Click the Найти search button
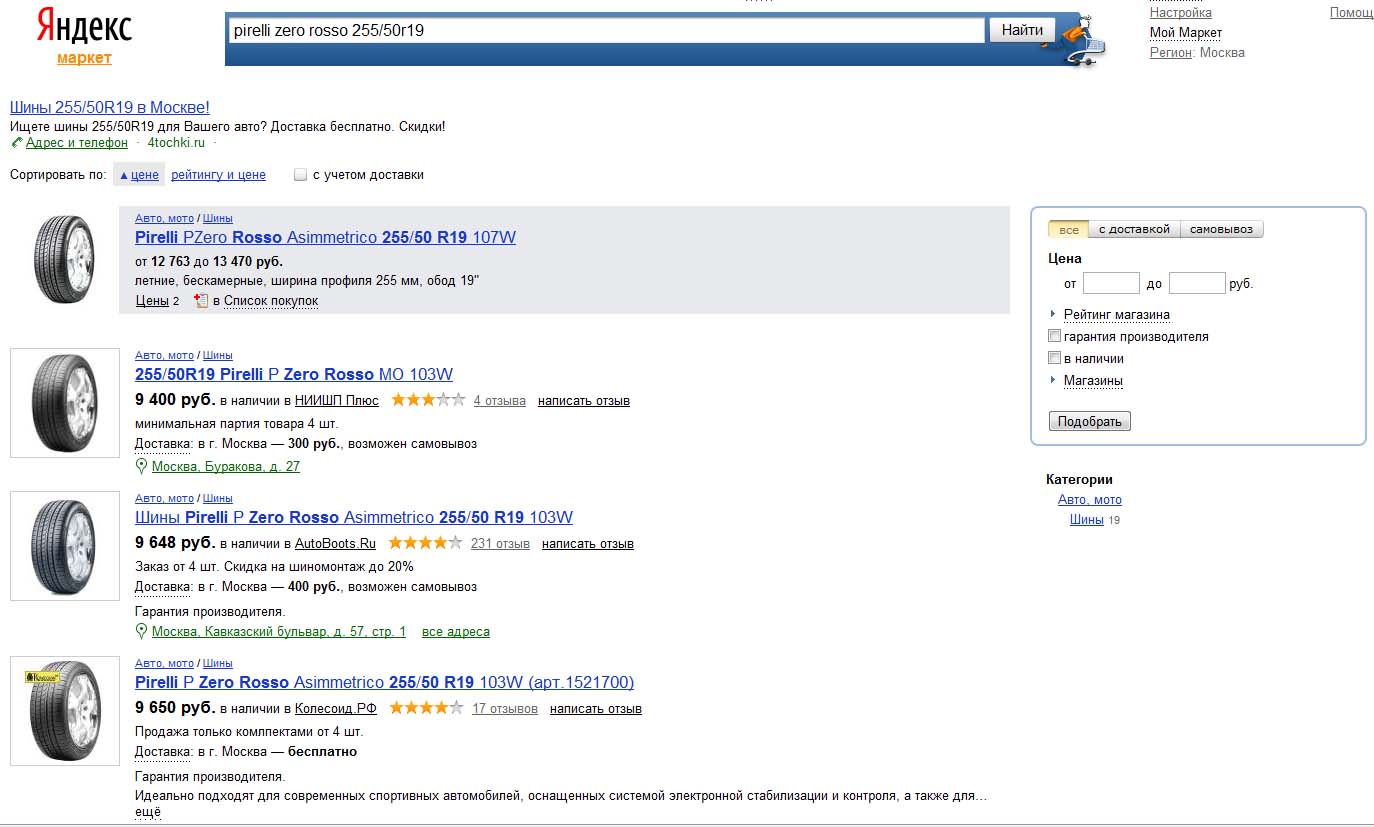 click(x=1022, y=30)
